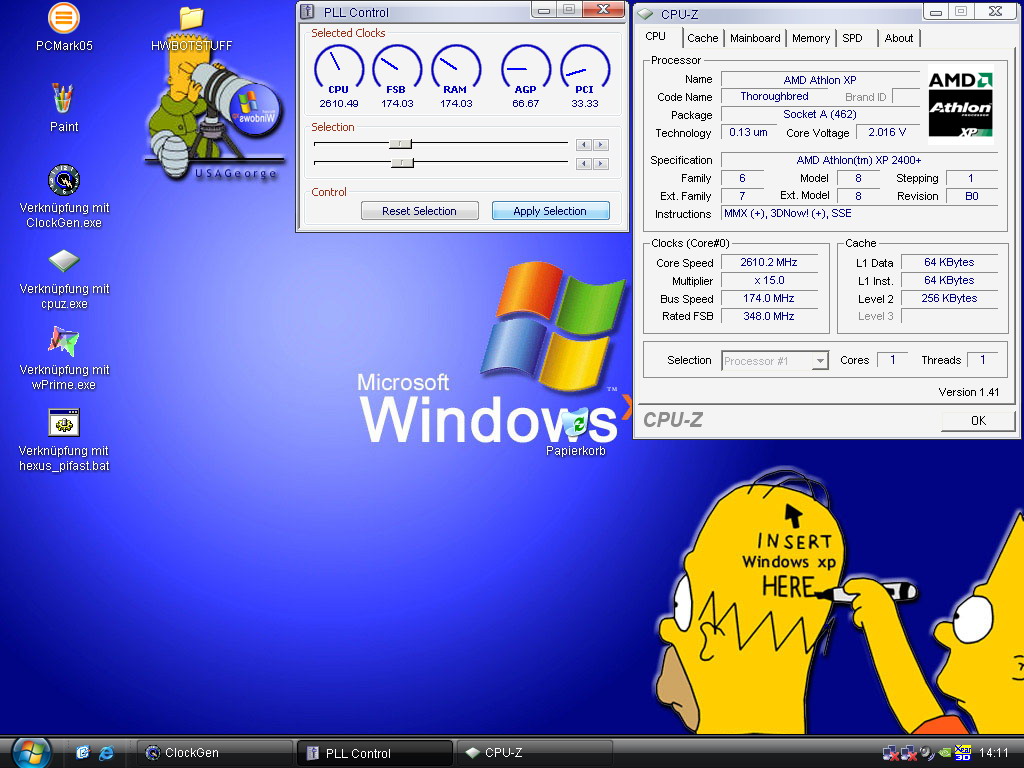Click the Specification AMD Athlon(tm) XP 2400+ text
This screenshot has width=1024, height=768.
pyautogui.click(x=859, y=160)
